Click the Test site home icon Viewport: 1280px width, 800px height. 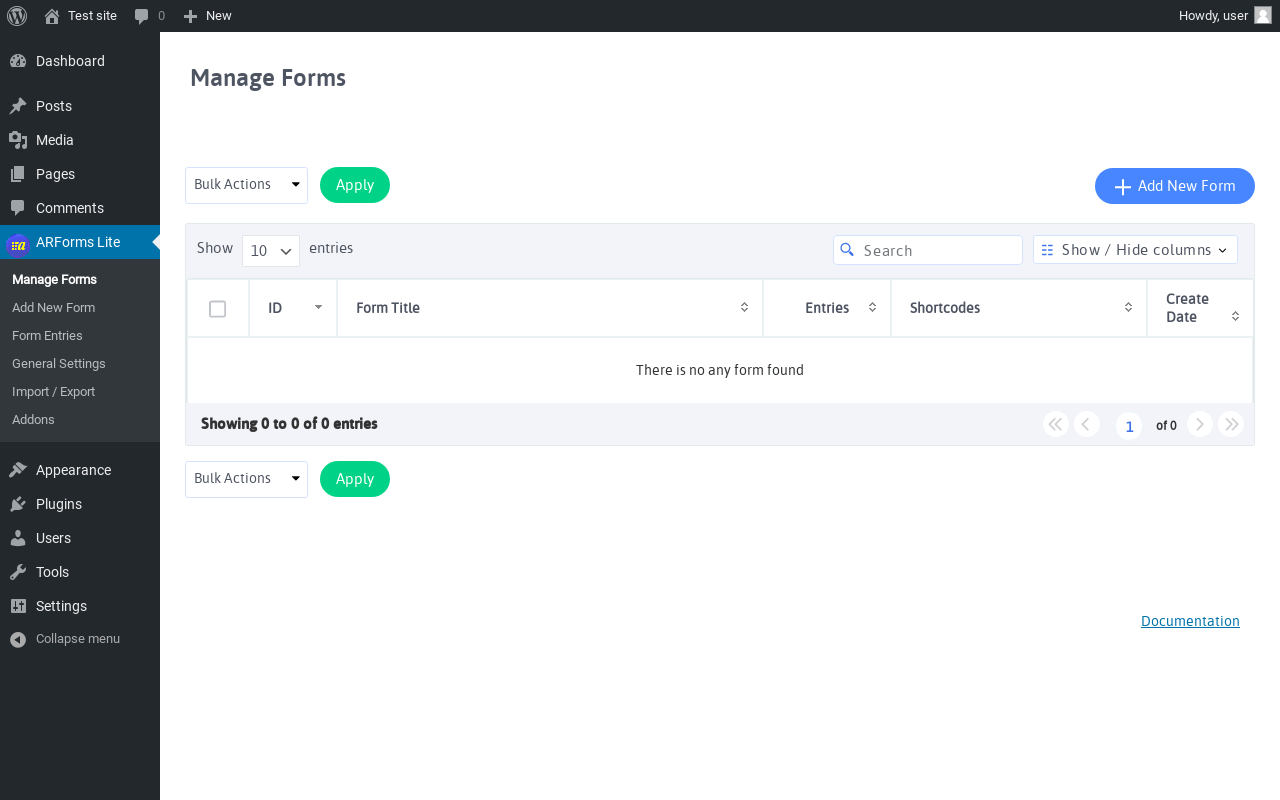52,16
